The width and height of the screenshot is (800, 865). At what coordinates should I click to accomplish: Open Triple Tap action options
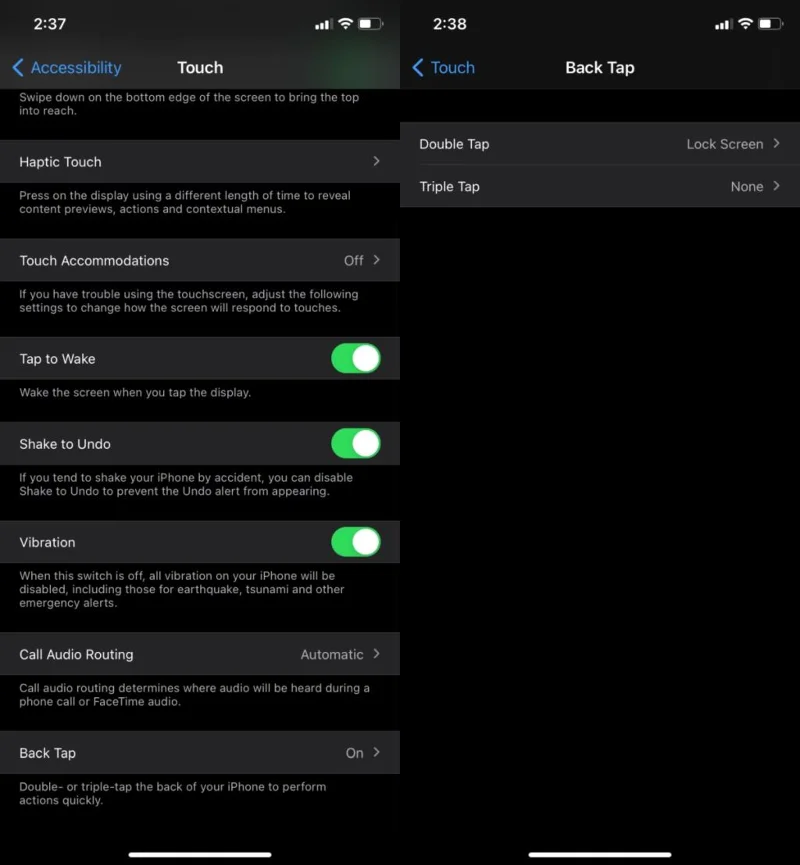coord(600,186)
